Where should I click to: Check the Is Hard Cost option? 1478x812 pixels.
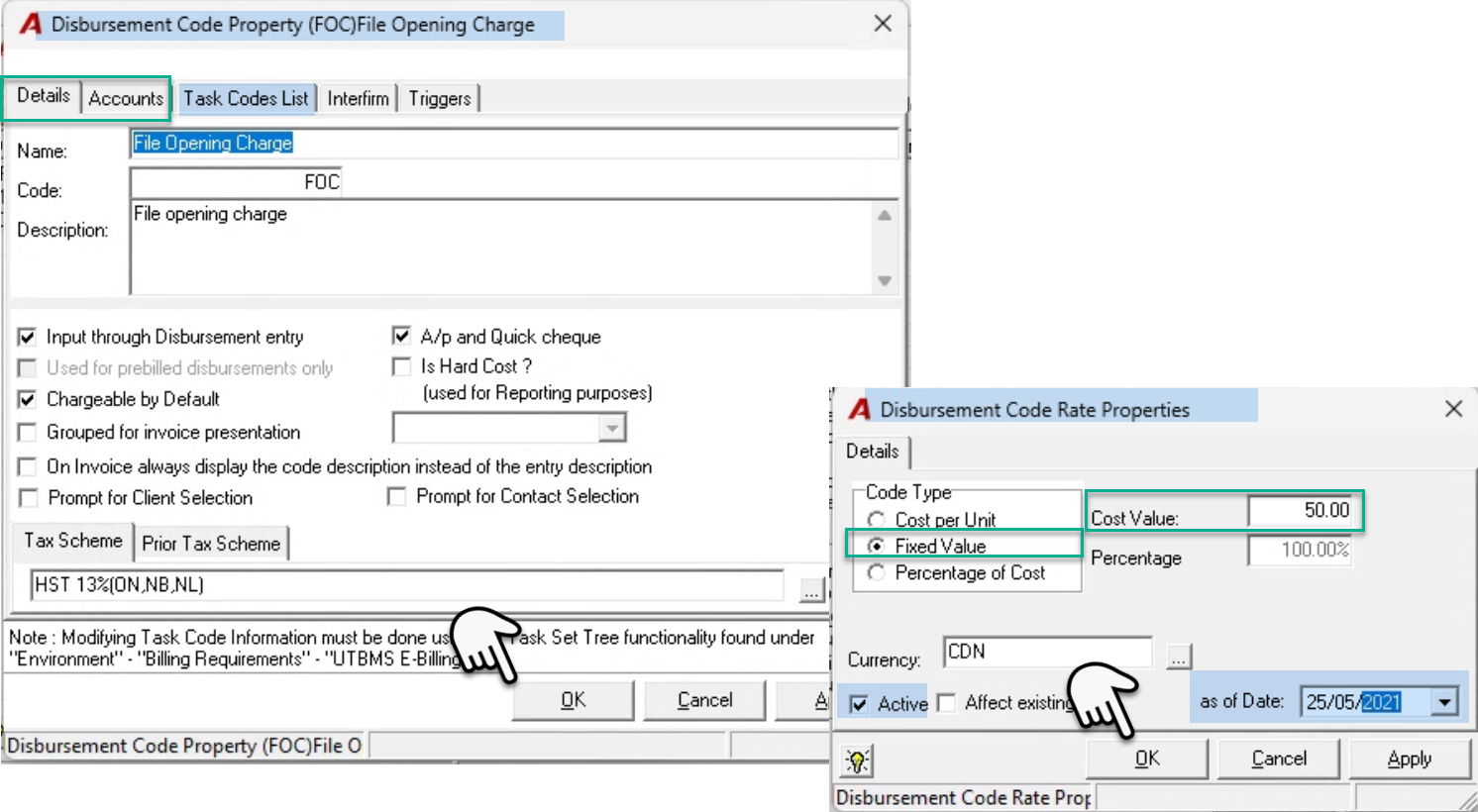tap(401, 366)
